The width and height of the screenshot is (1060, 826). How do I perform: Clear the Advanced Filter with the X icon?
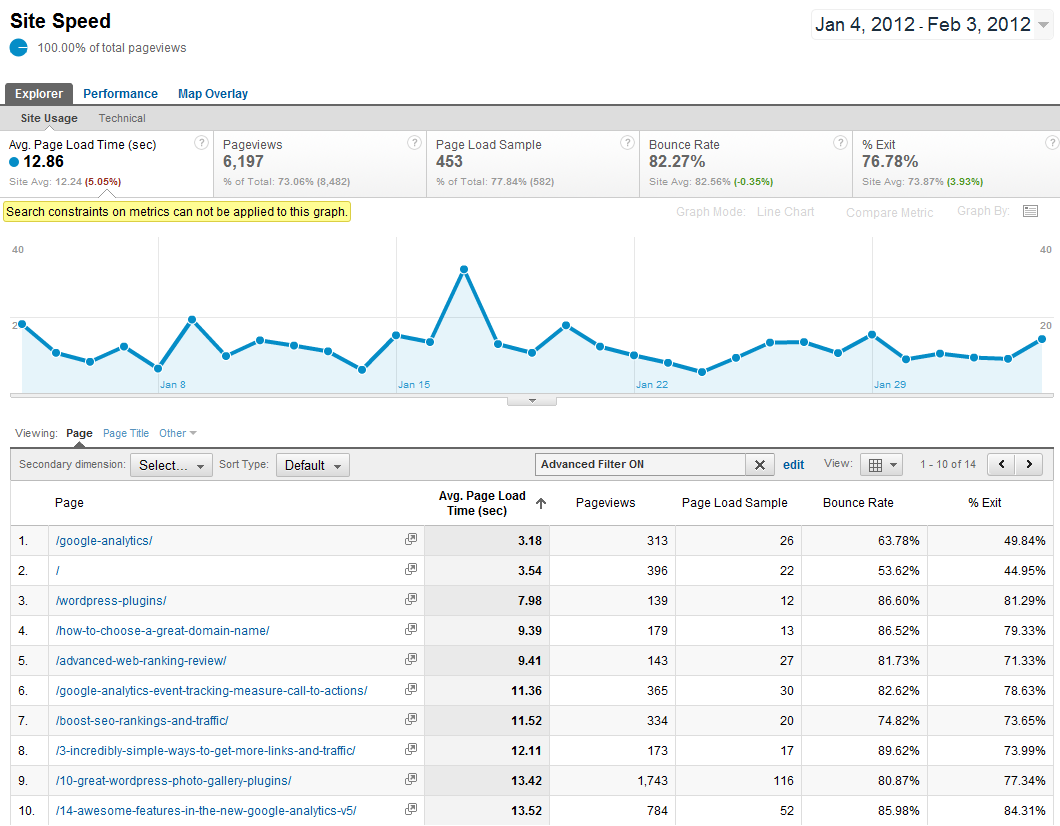[x=760, y=464]
